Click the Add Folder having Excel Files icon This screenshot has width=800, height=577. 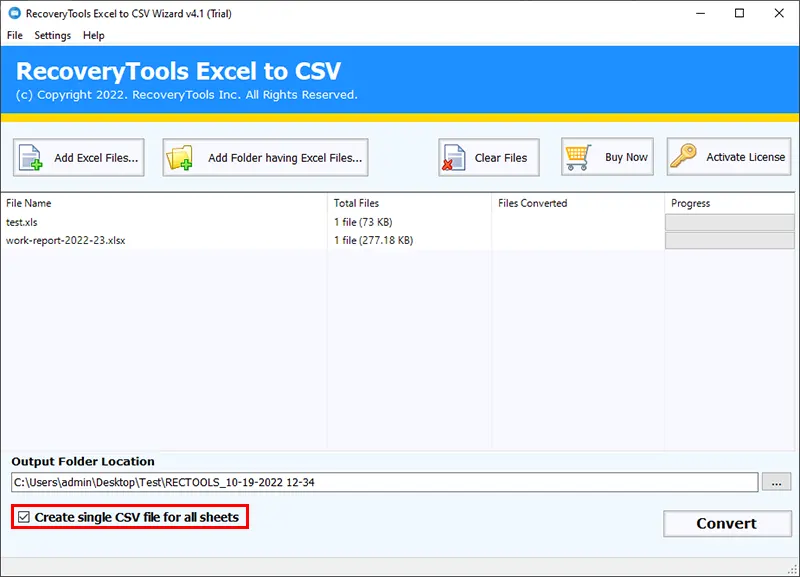[x=183, y=158]
